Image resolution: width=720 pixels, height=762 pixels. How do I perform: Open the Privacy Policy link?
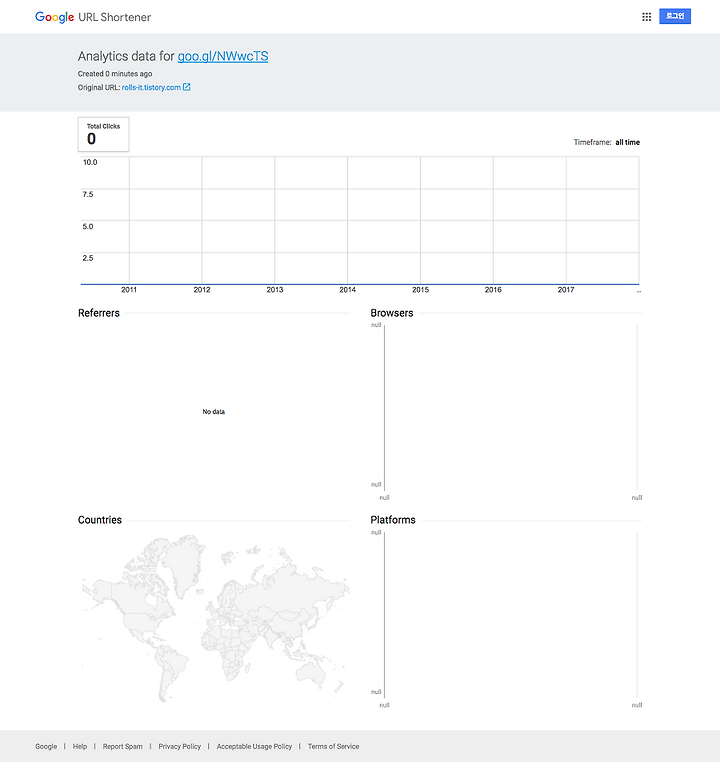pyautogui.click(x=179, y=746)
